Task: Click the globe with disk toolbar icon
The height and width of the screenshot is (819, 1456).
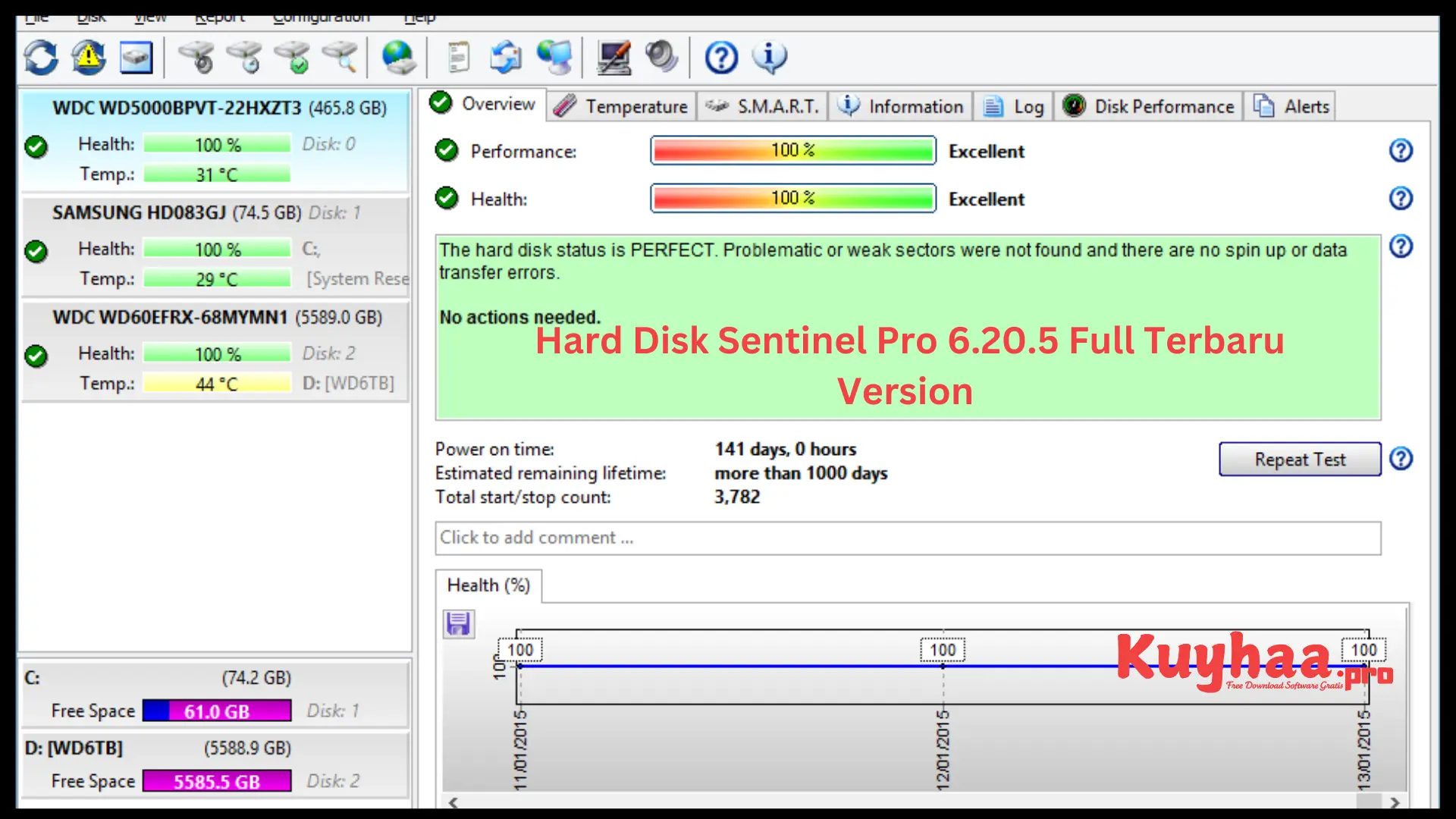Action: (398, 58)
